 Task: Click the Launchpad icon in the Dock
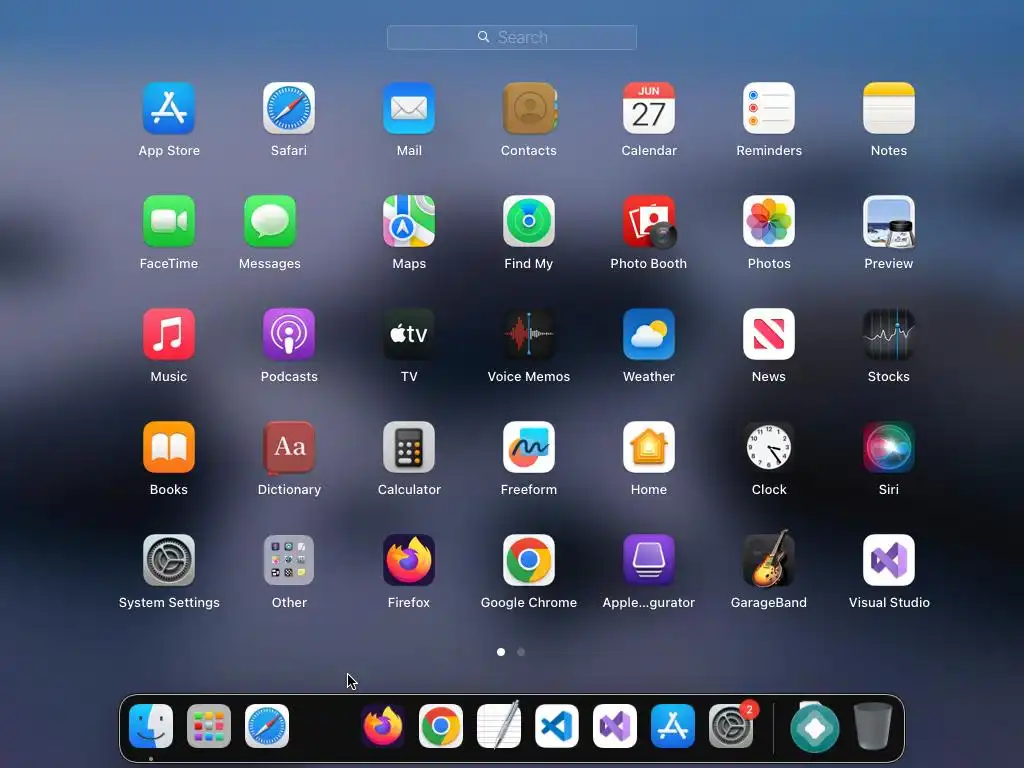[209, 726]
